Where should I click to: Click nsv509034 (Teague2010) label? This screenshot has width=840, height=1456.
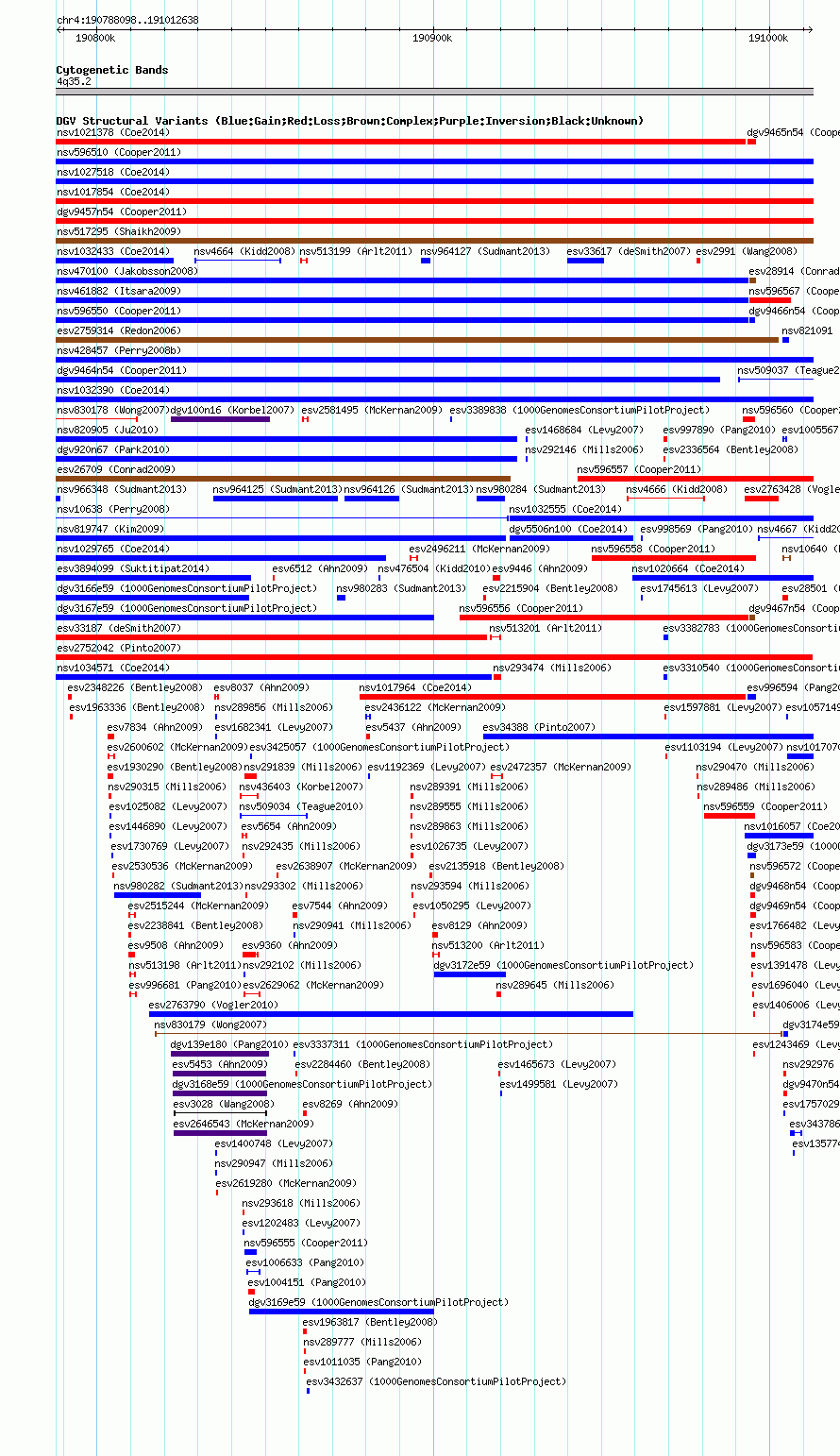pyautogui.click(x=301, y=806)
